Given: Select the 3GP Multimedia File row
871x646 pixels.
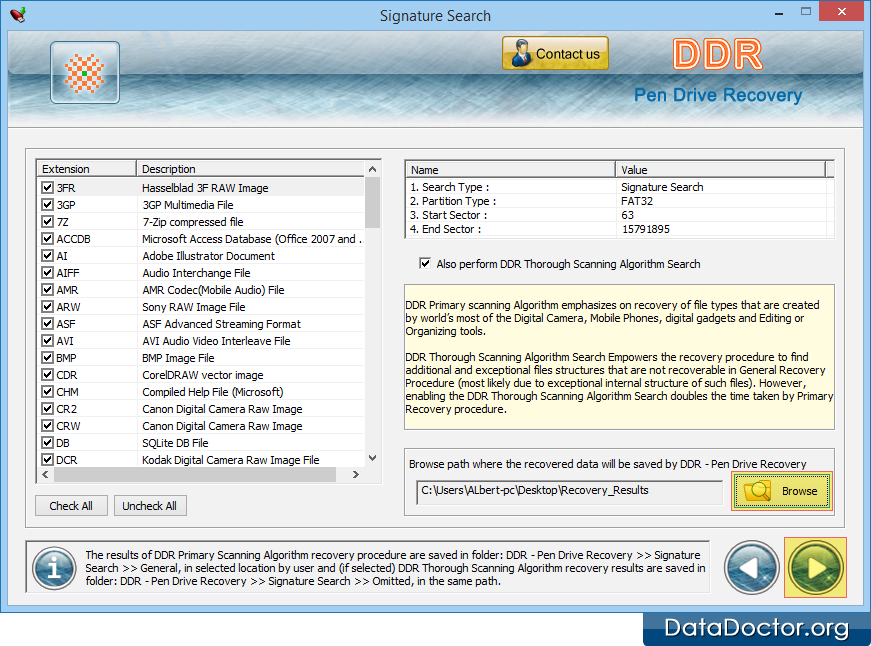Looking at the screenshot, I should click(201, 205).
